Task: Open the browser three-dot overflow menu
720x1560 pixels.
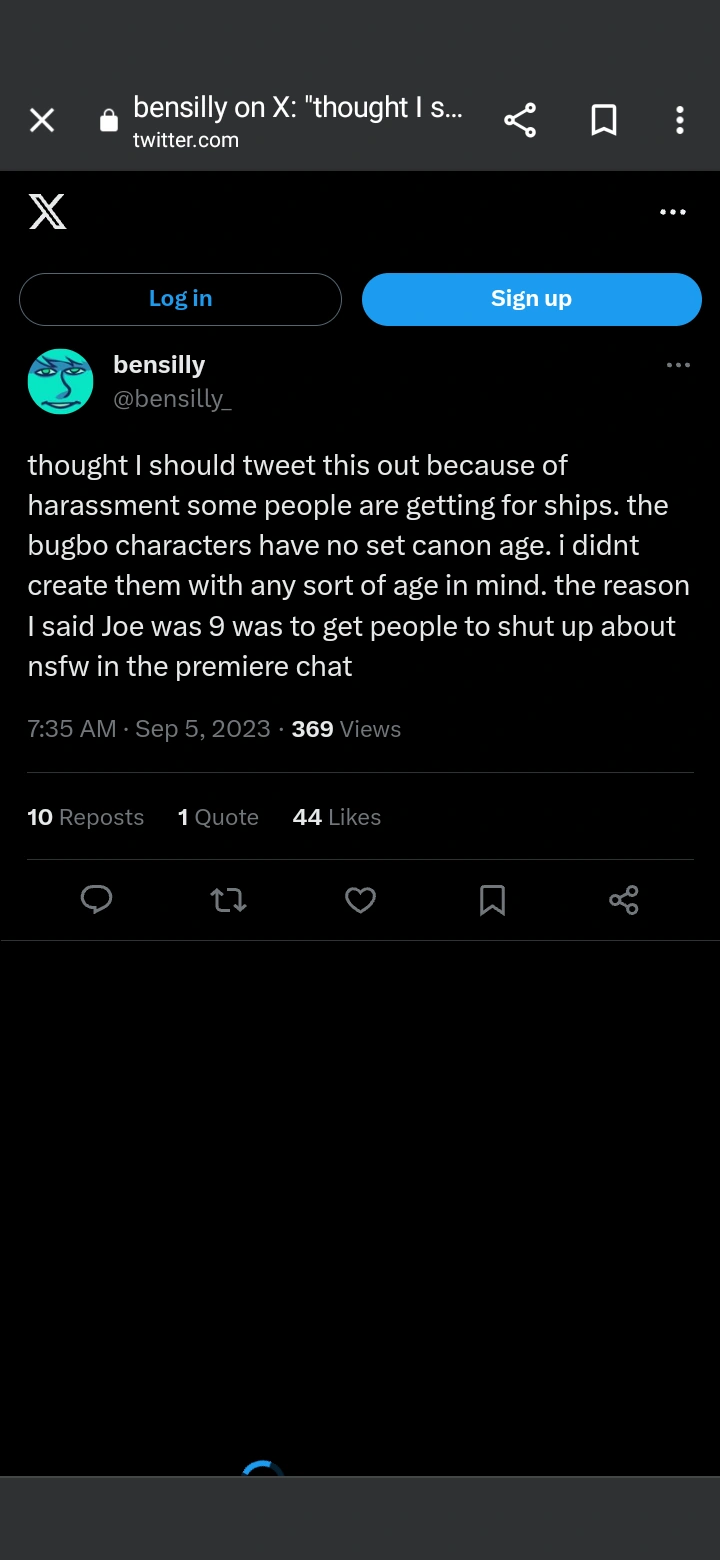Action: pos(680,121)
